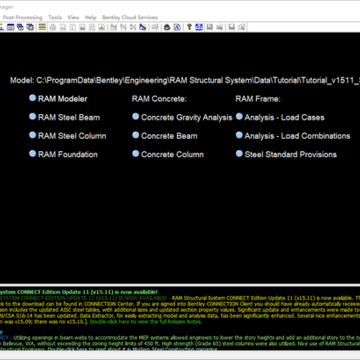Click the single blue window toolbar icon
This screenshot has height=360, width=360.
point(11,27)
